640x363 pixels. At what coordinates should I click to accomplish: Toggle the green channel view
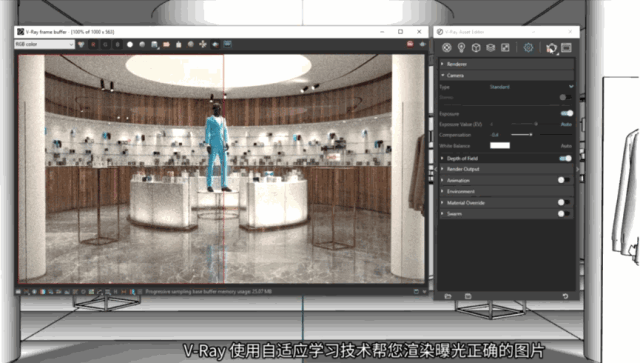click(x=105, y=44)
